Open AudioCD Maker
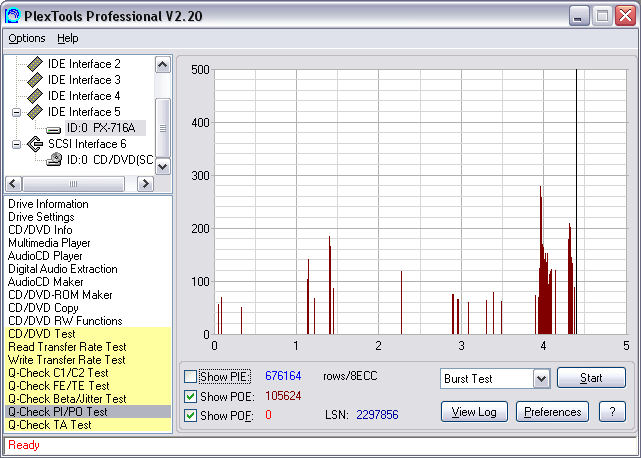This screenshot has width=641, height=458. coord(45,282)
